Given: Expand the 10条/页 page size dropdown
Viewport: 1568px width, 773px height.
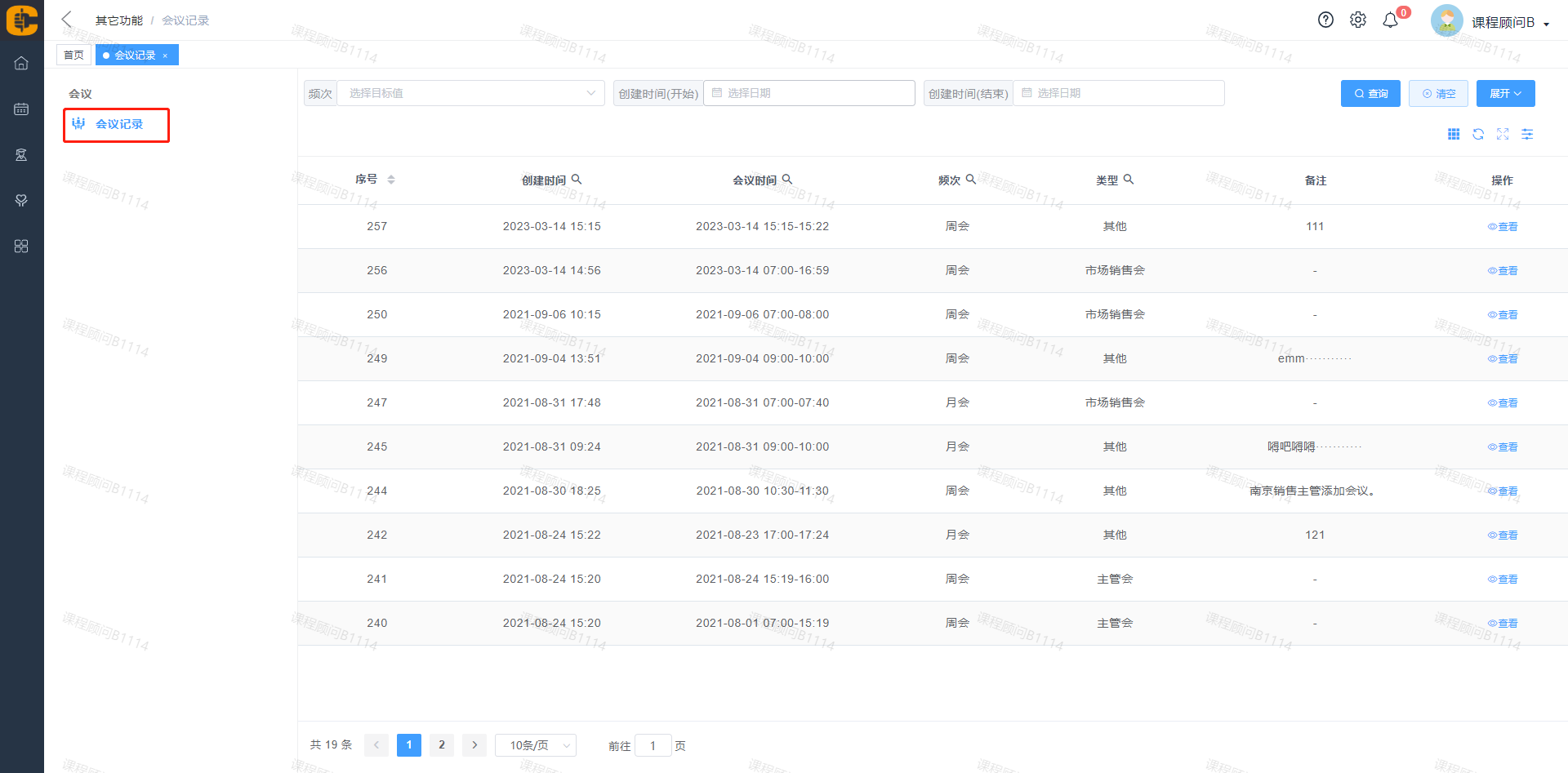Looking at the screenshot, I should pos(535,745).
